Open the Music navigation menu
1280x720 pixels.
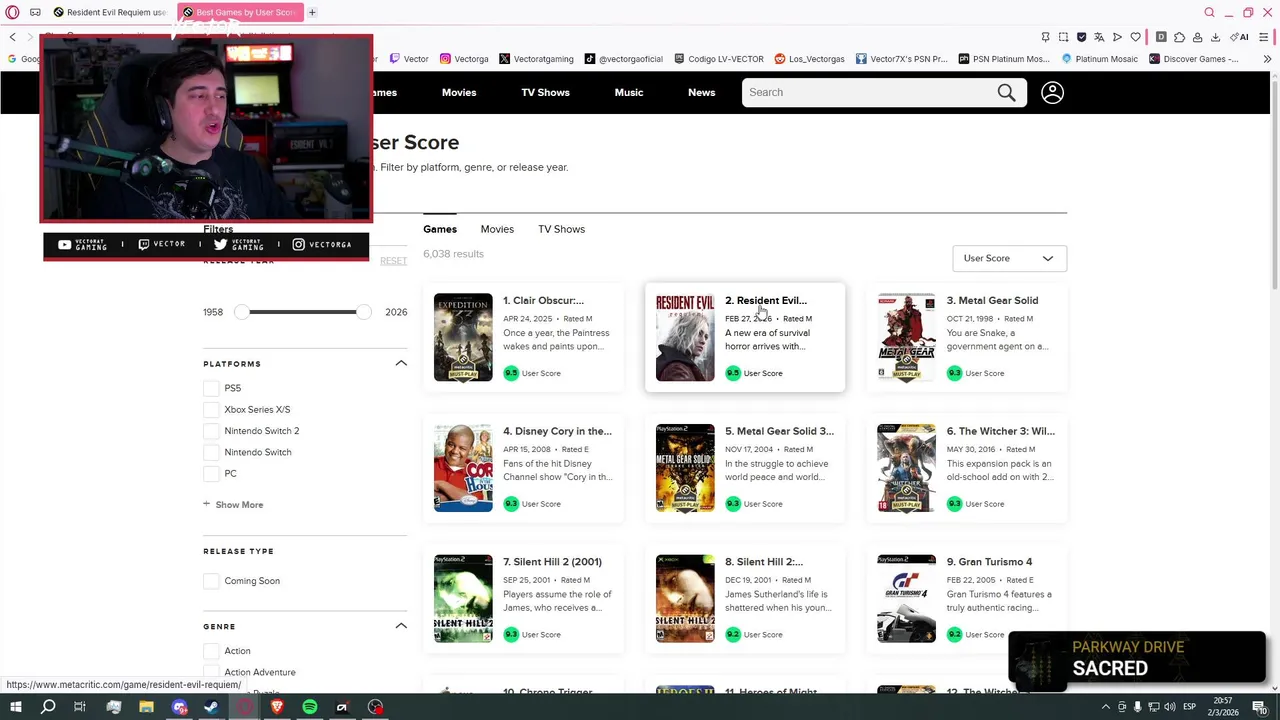(629, 92)
